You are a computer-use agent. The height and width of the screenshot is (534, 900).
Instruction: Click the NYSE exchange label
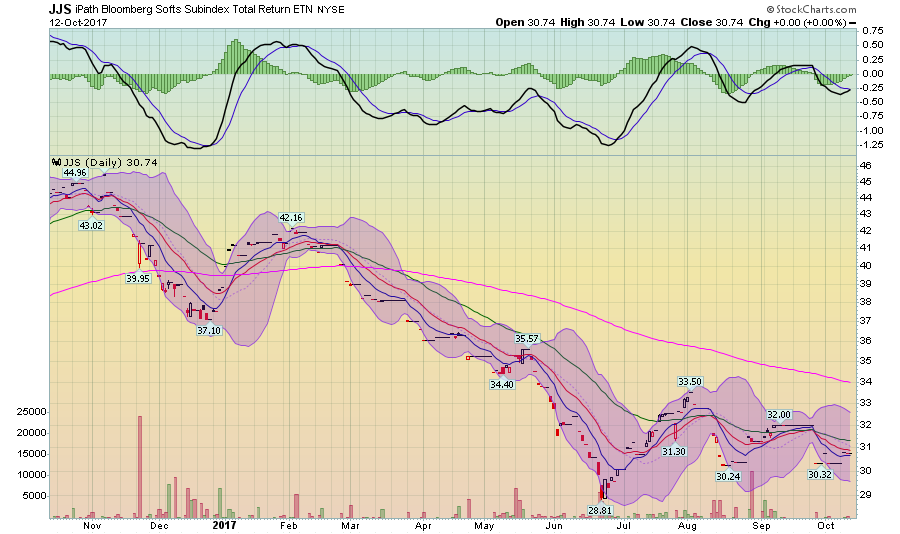pos(331,10)
